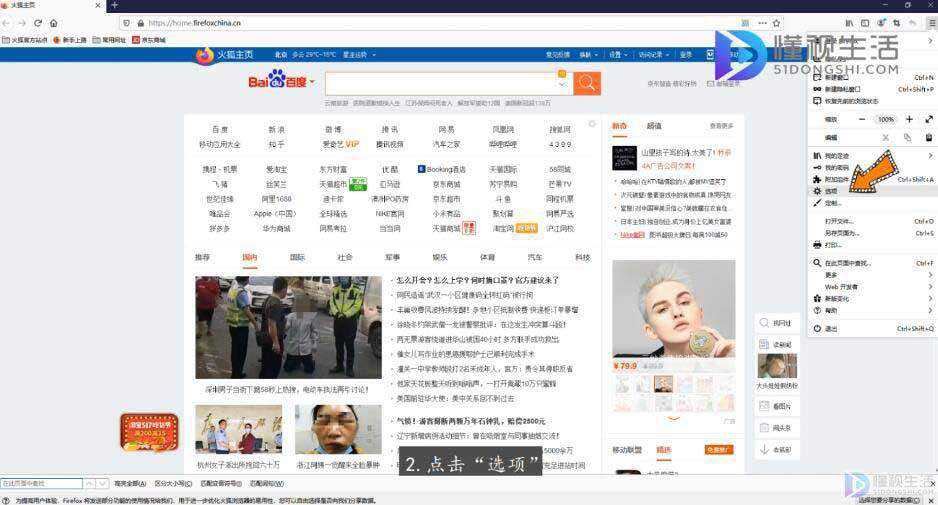Reload the current page
Screen dimensions: 938x505
coord(38,23)
